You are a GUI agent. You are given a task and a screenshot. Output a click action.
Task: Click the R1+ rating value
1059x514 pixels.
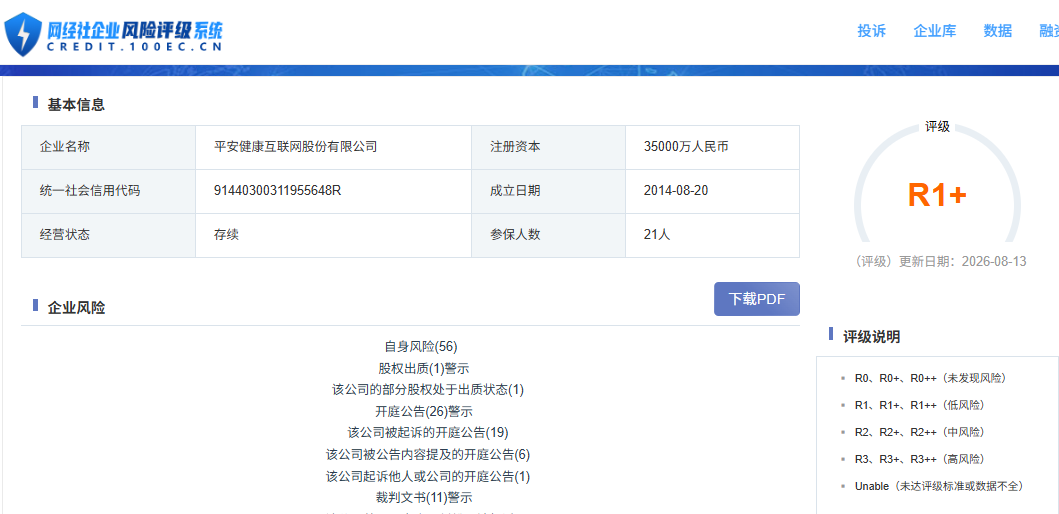pos(937,195)
